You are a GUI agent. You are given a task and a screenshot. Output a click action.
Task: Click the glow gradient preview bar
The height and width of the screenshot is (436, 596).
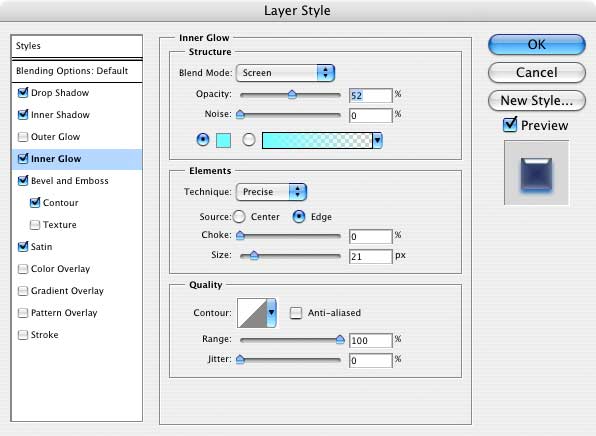click(317, 141)
